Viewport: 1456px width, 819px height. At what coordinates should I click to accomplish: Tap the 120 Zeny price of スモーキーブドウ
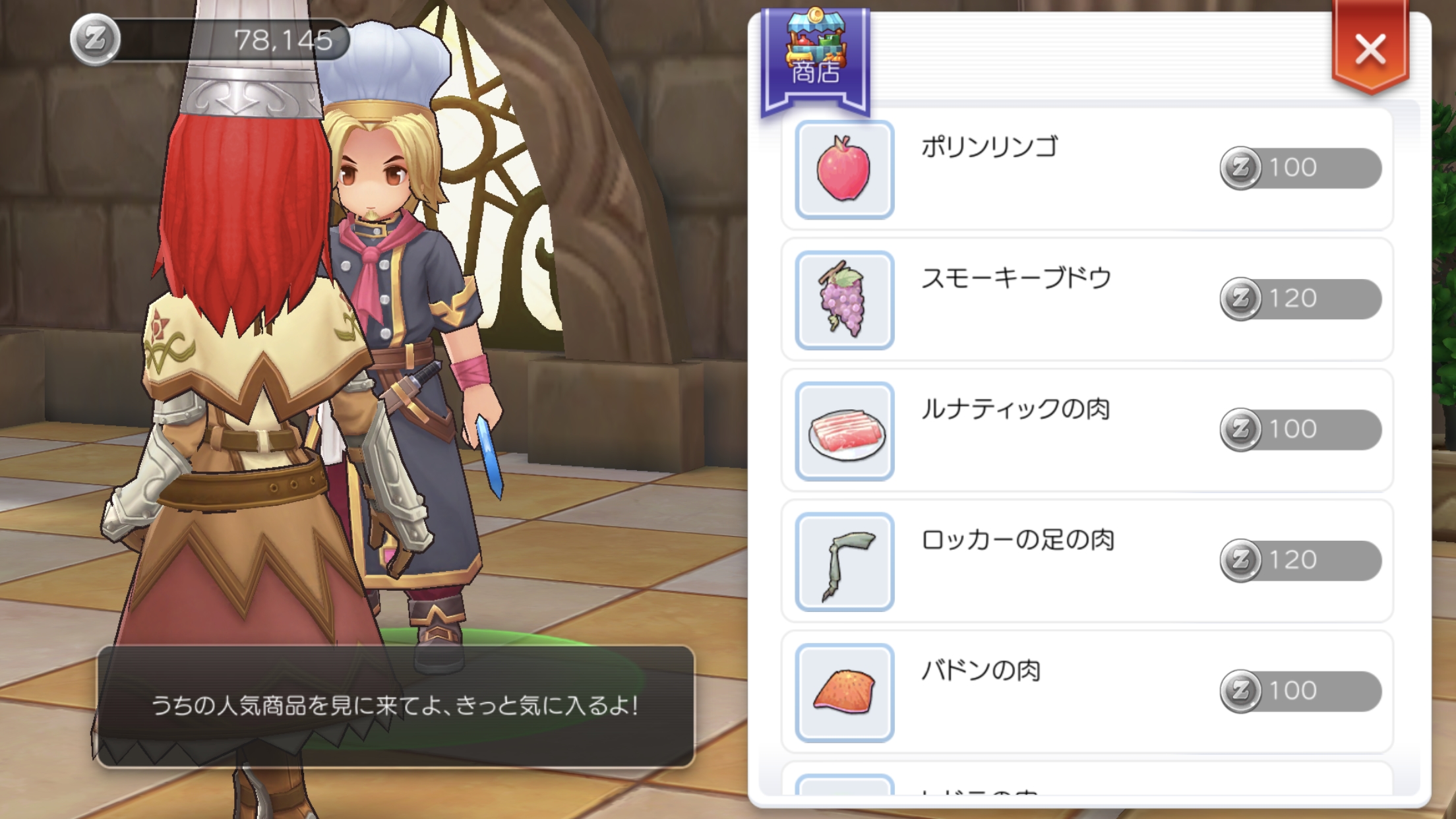(1300, 299)
